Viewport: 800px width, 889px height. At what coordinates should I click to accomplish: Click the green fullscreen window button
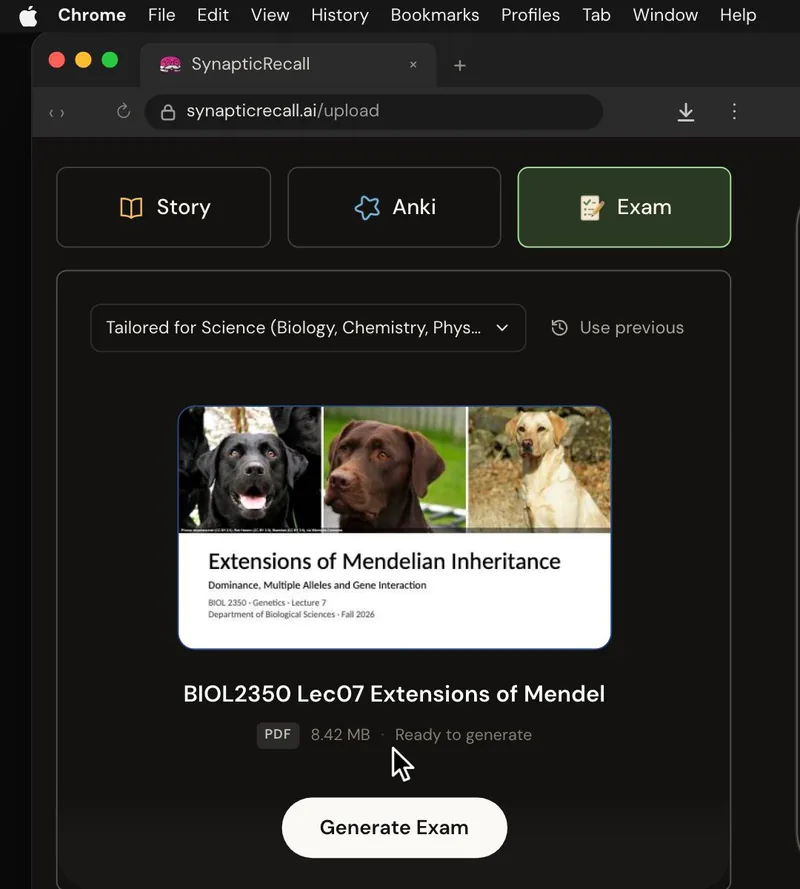(110, 60)
